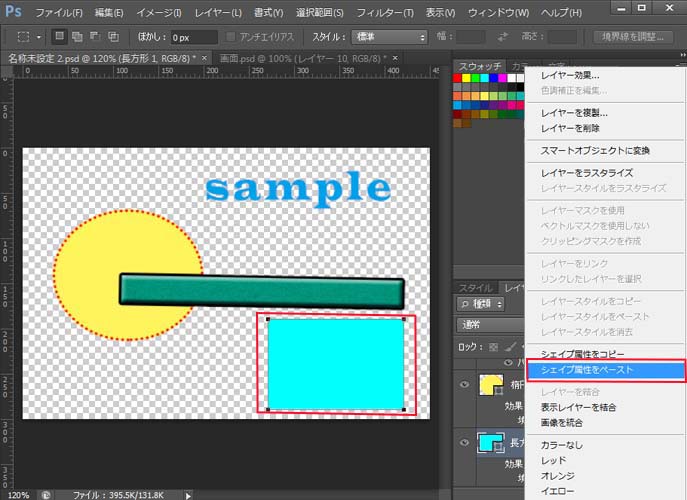Screen dimensions: 687x500
Task: Toggle the effects visibility eye above ellipse layer
Action: coord(508,363)
